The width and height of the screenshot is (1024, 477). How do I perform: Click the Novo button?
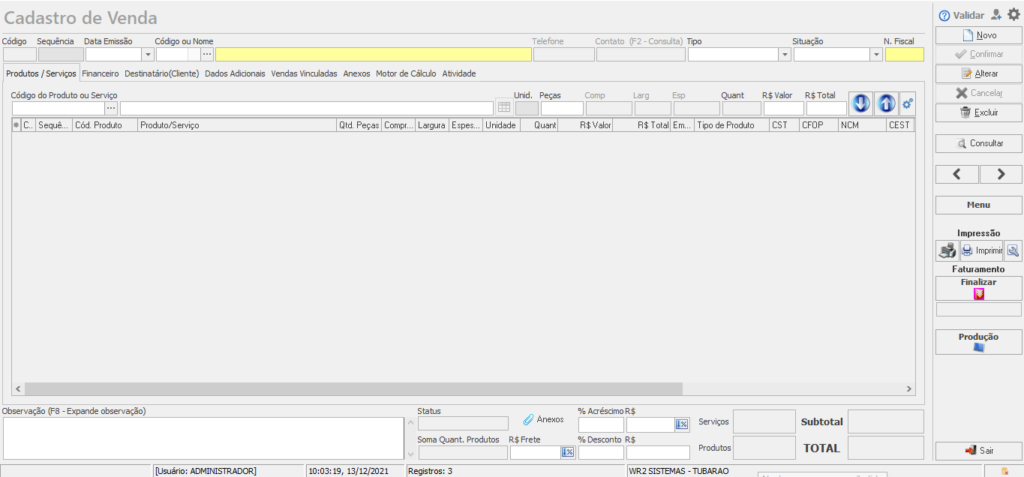(x=979, y=35)
